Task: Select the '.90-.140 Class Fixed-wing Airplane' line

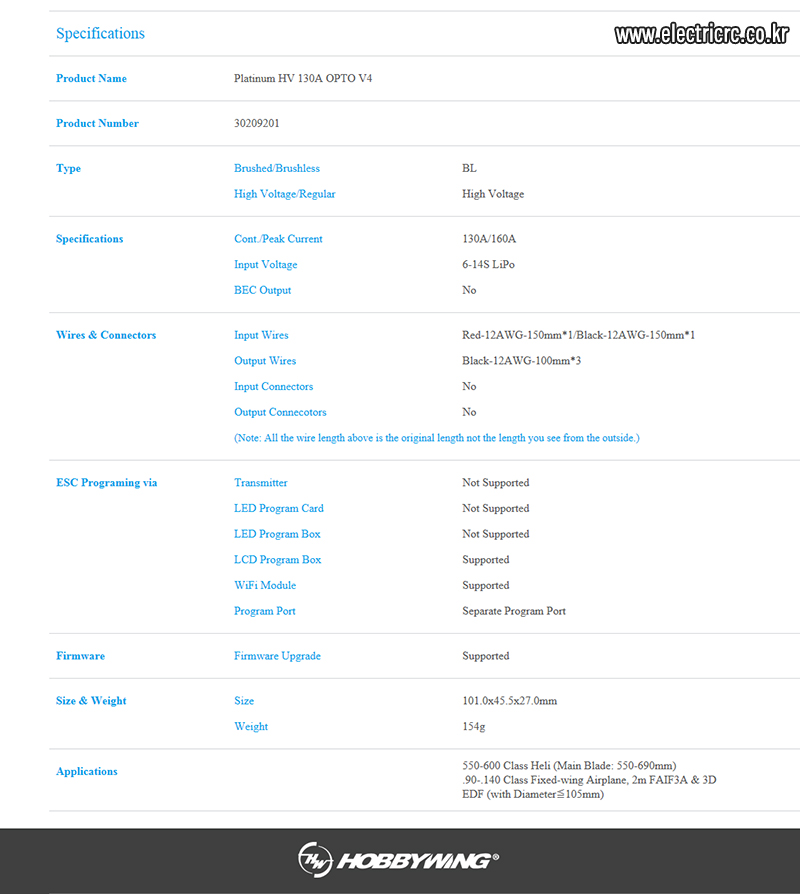Action: pyautogui.click(x=589, y=780)
